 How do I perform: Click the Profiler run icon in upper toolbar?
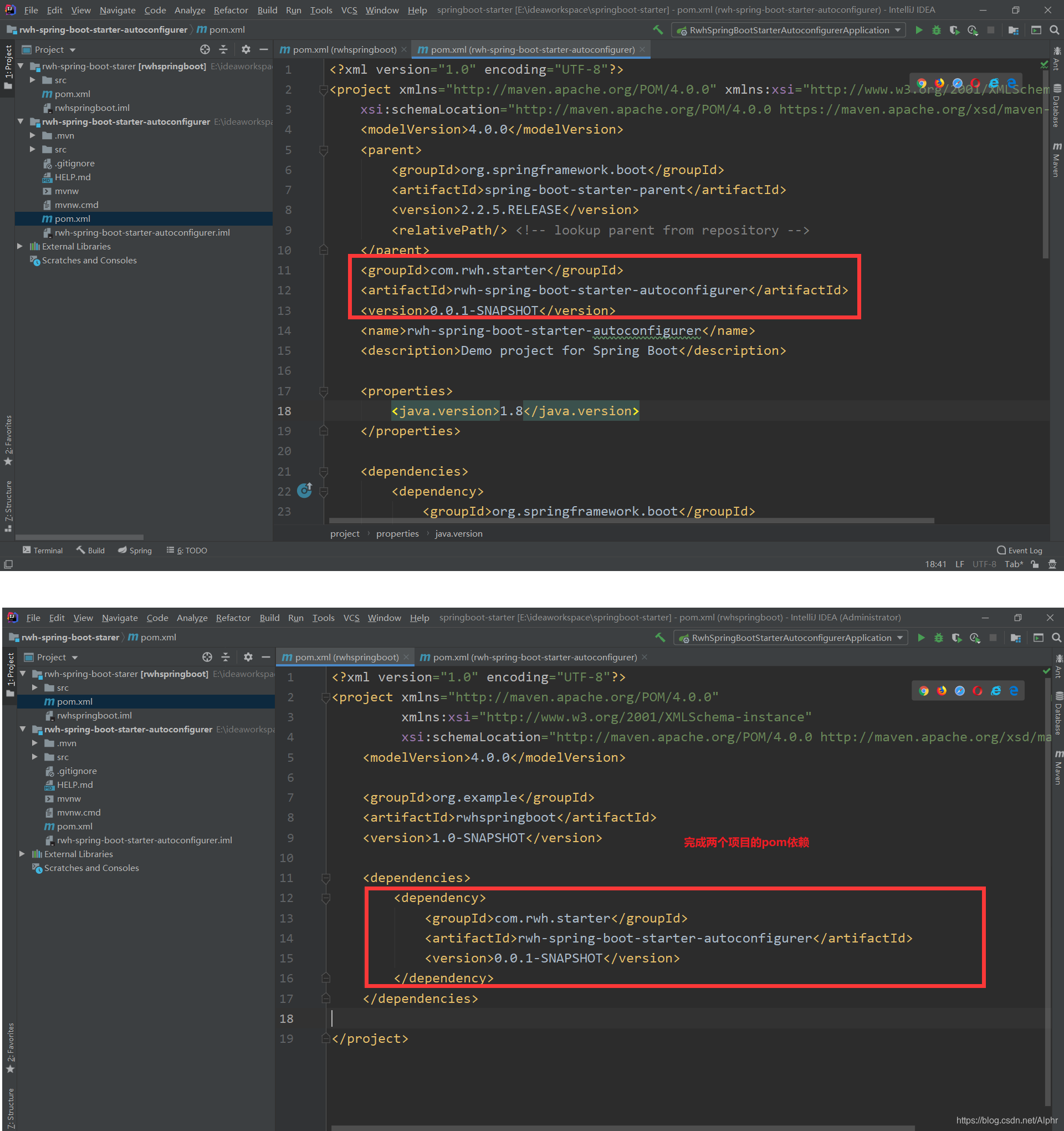(x=973, y=30)
